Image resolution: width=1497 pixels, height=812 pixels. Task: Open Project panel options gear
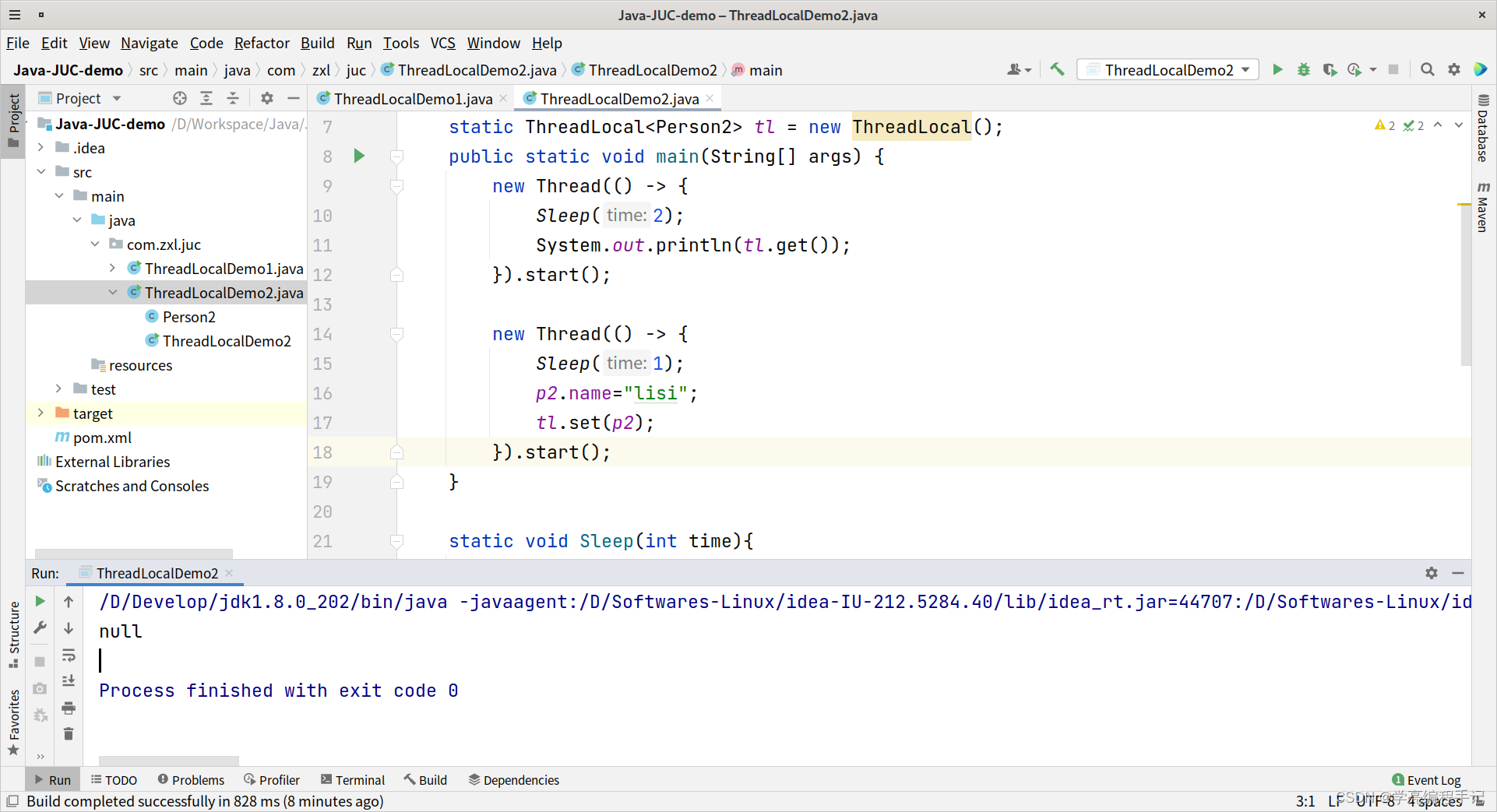click(267, 98)
